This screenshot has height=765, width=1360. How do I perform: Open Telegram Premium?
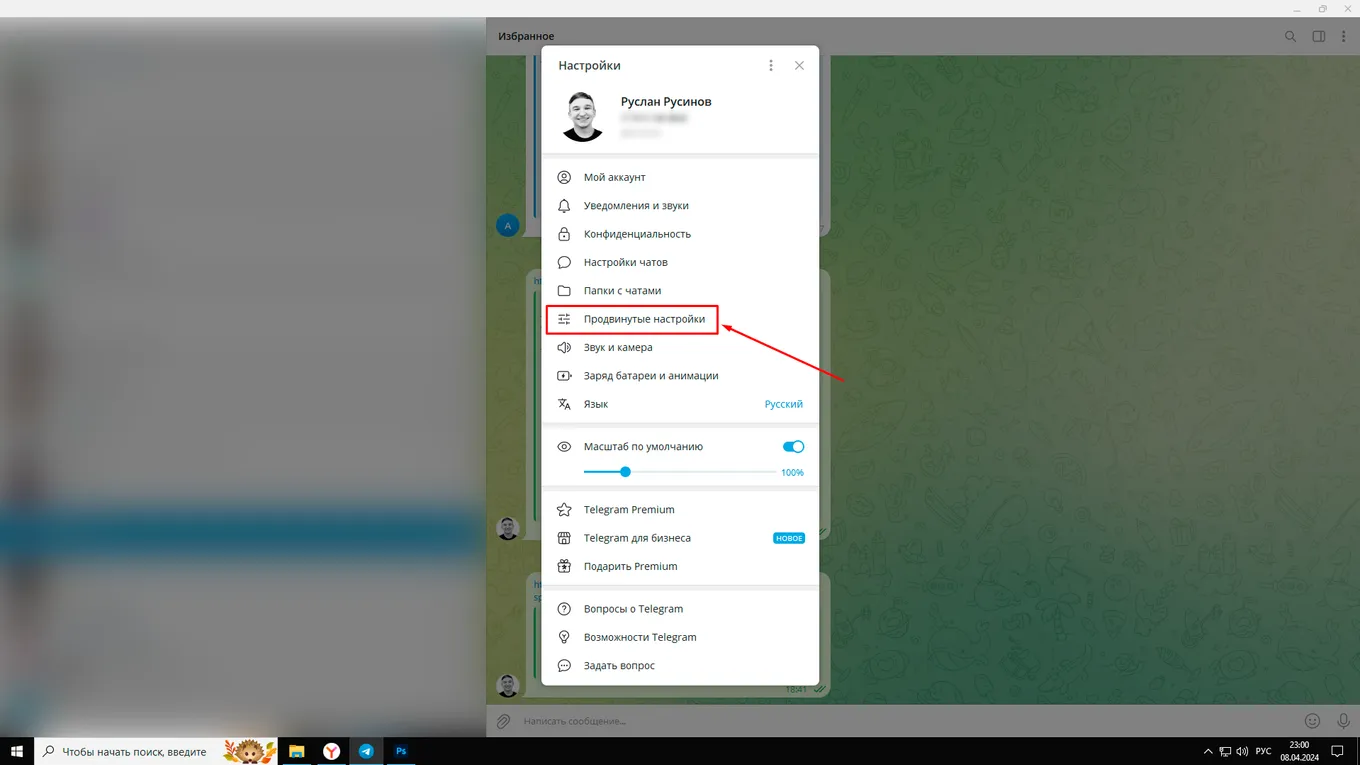pos(680,509)
